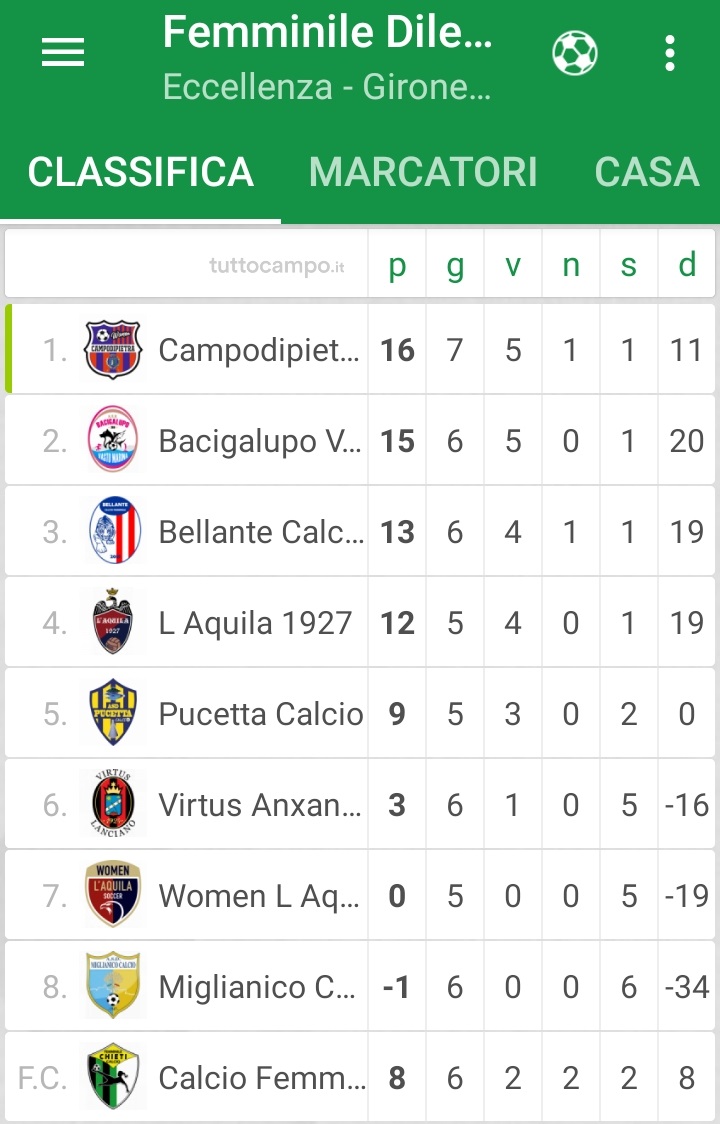Screen dimensions: 720x1124
Task: Open the three-dot overflow menu
Action: 669,53
